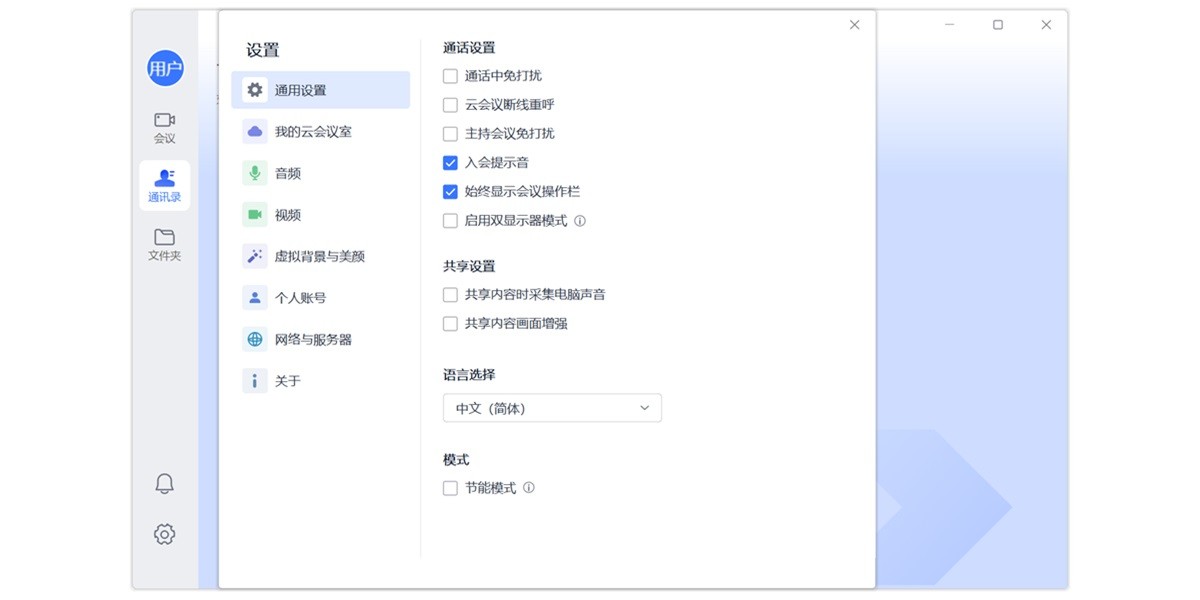The image size is (1200, 600).
Task: Enable 通话中免打扰 checkbox
Action: coord(449,75)
